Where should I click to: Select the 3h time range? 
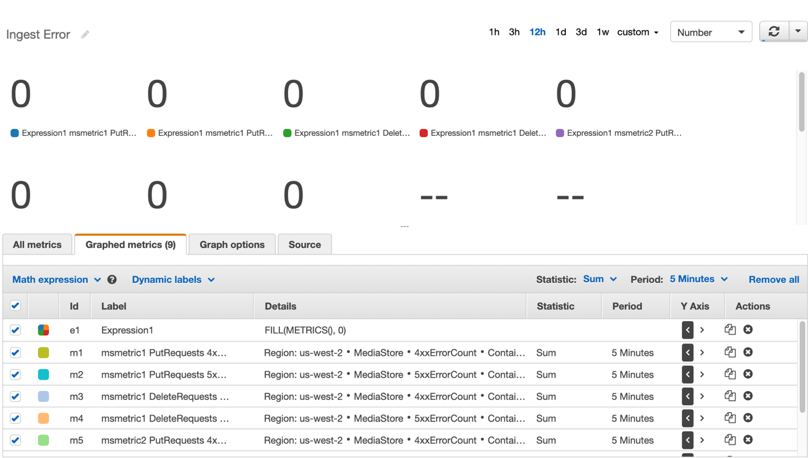coord(514,32)
